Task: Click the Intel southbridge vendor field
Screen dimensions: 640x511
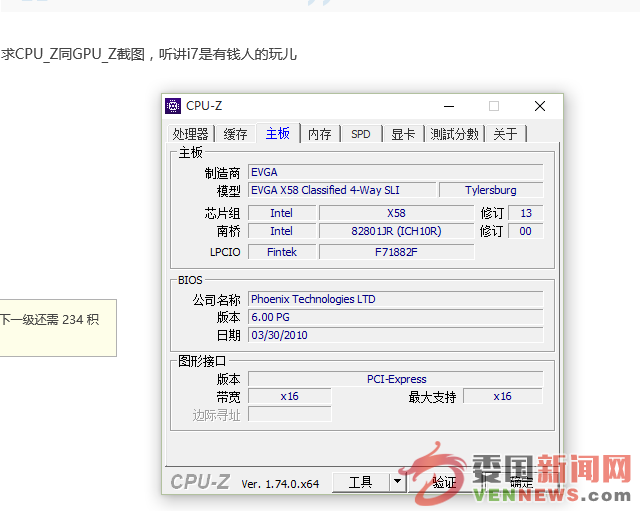Action: [x=282, y=231]
